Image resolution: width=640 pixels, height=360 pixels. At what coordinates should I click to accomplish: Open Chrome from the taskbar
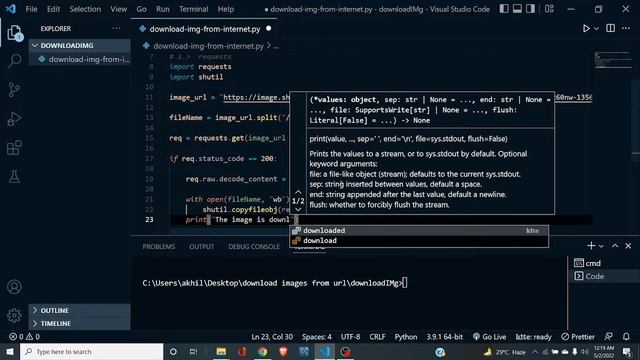(262, 351)
